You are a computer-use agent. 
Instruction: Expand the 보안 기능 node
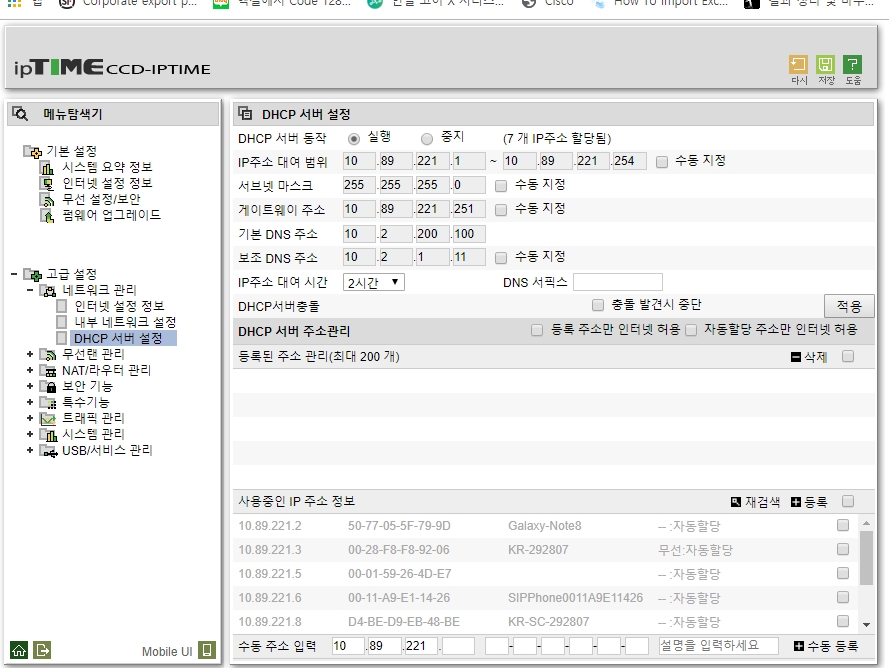[x=30, y=386]
